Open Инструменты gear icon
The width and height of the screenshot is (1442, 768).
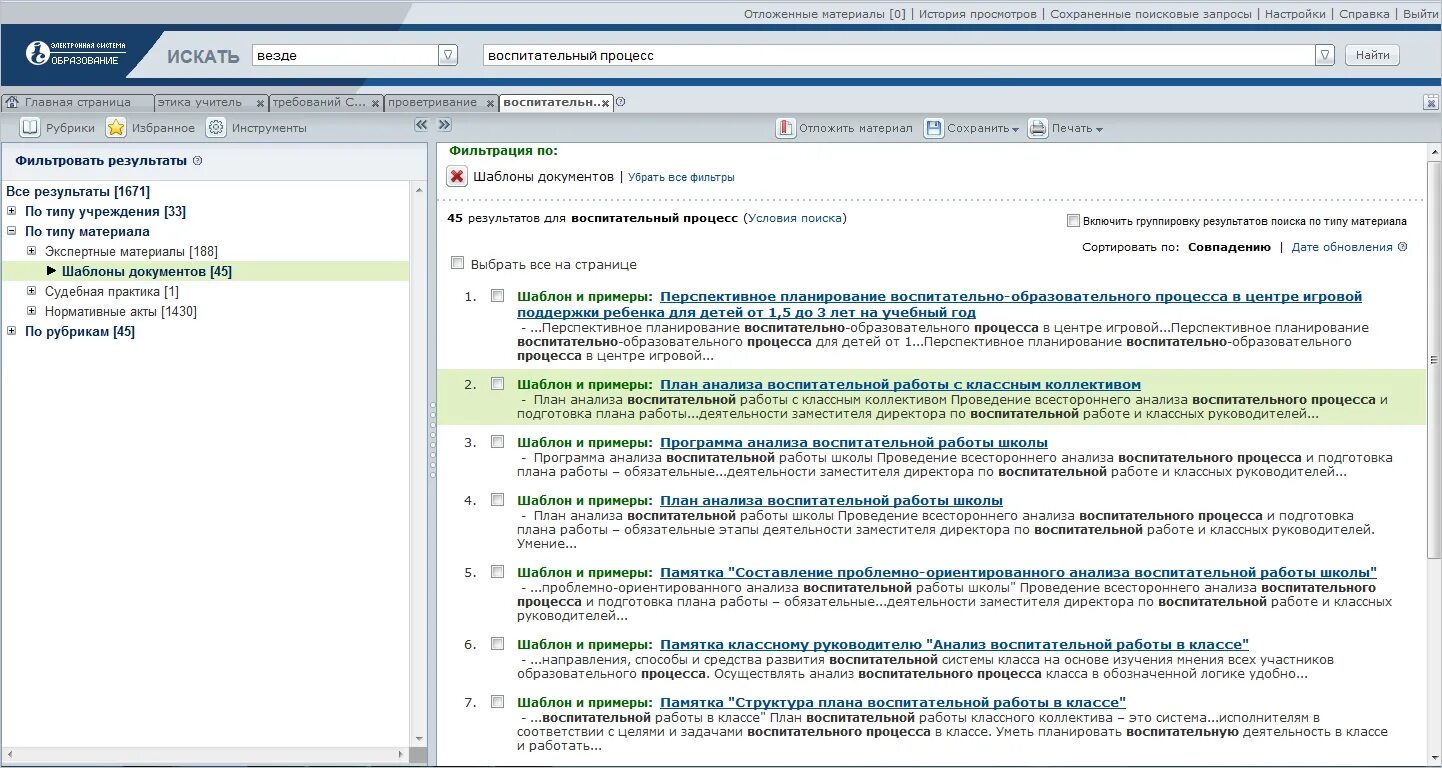[216, 127]
